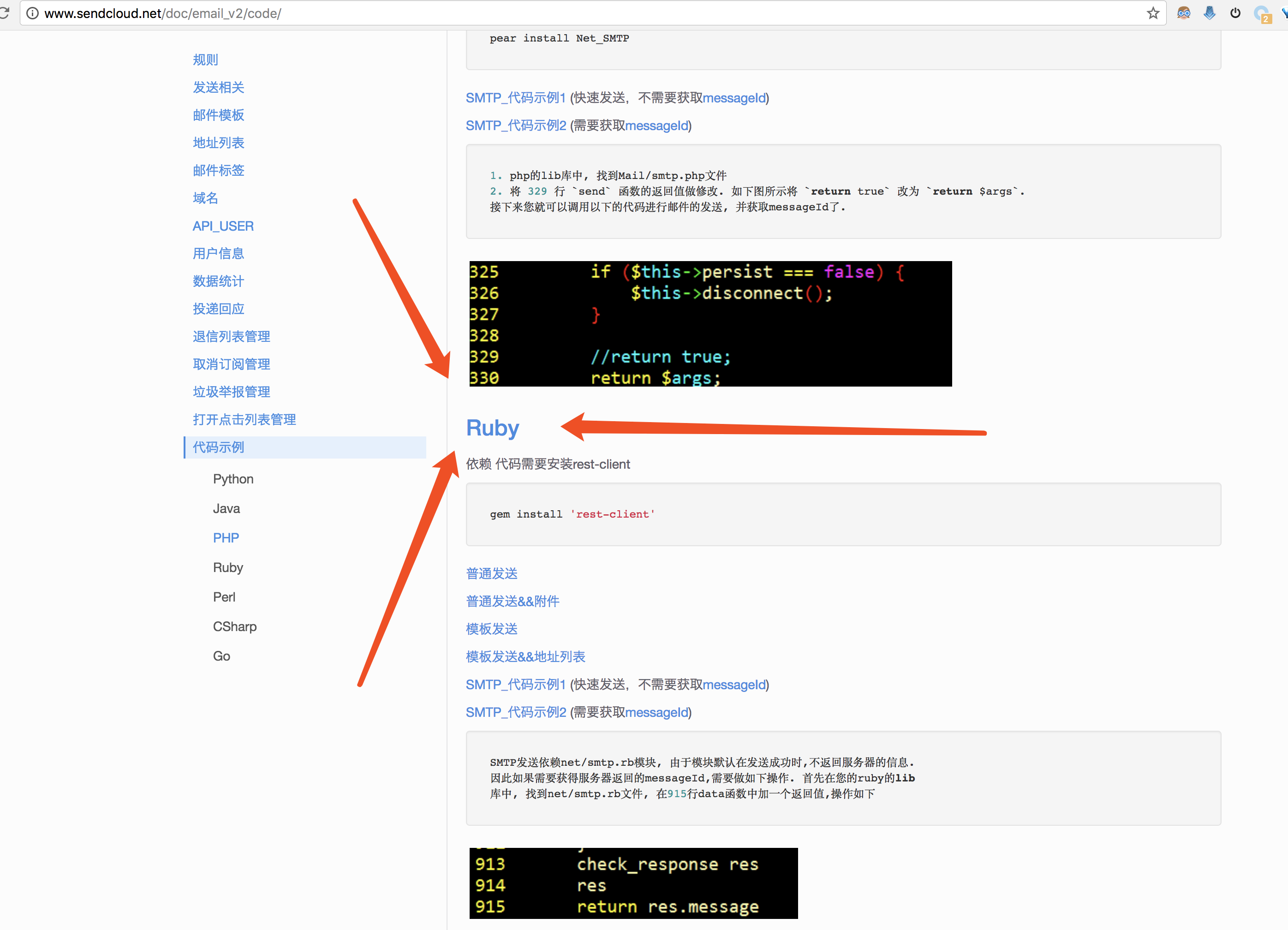Open the 普通发送&&附件 Ruby example link
This screenshot has height=930, width=1288.
click(512, 601)
